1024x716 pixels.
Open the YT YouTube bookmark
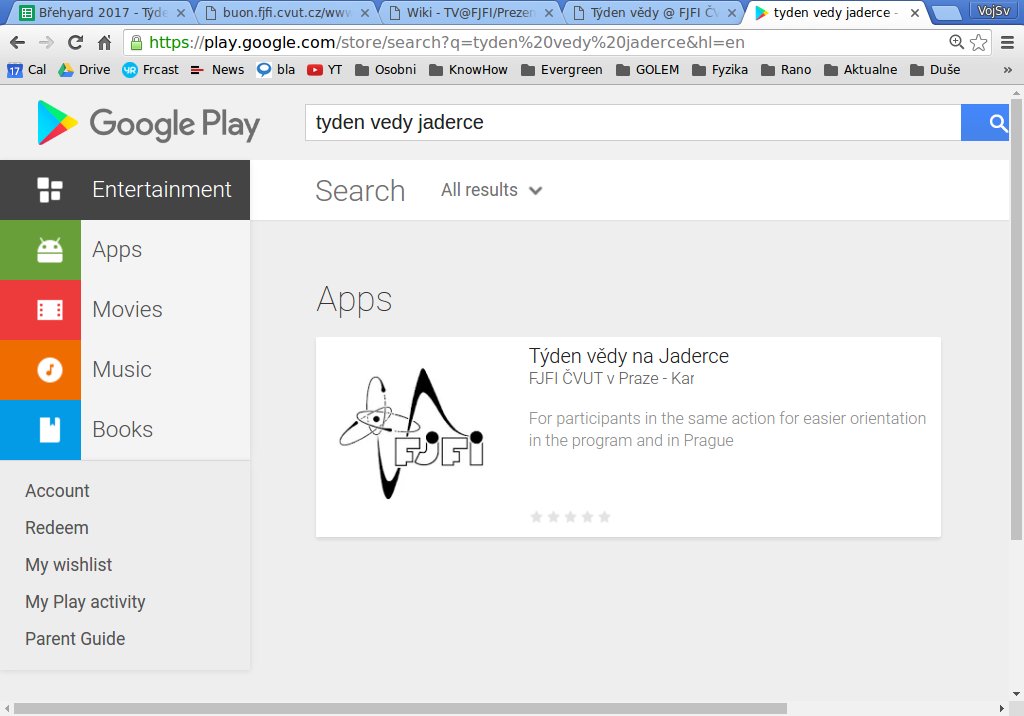(x=325, y=69)
